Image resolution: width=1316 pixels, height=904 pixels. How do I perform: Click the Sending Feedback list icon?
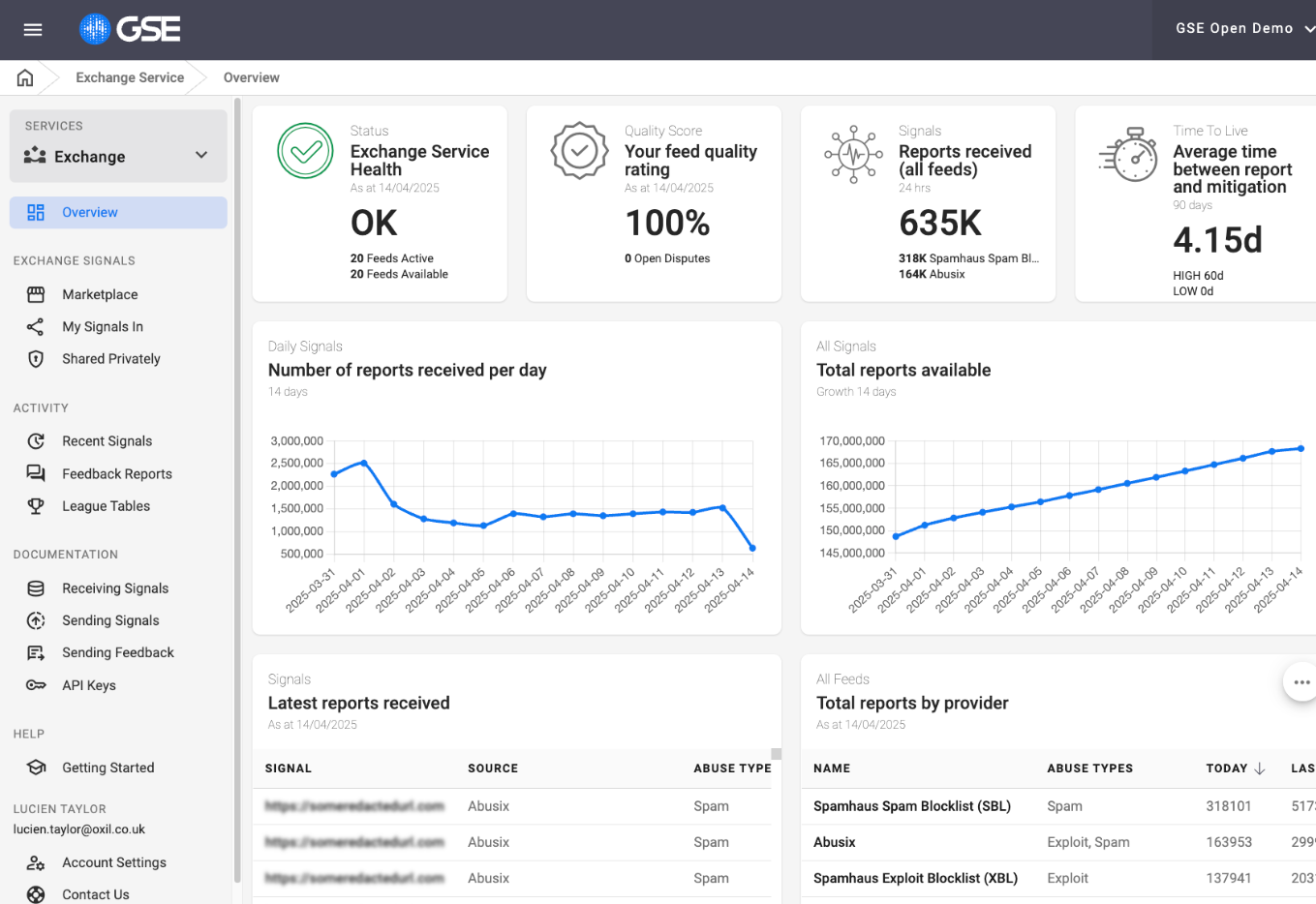36,653
